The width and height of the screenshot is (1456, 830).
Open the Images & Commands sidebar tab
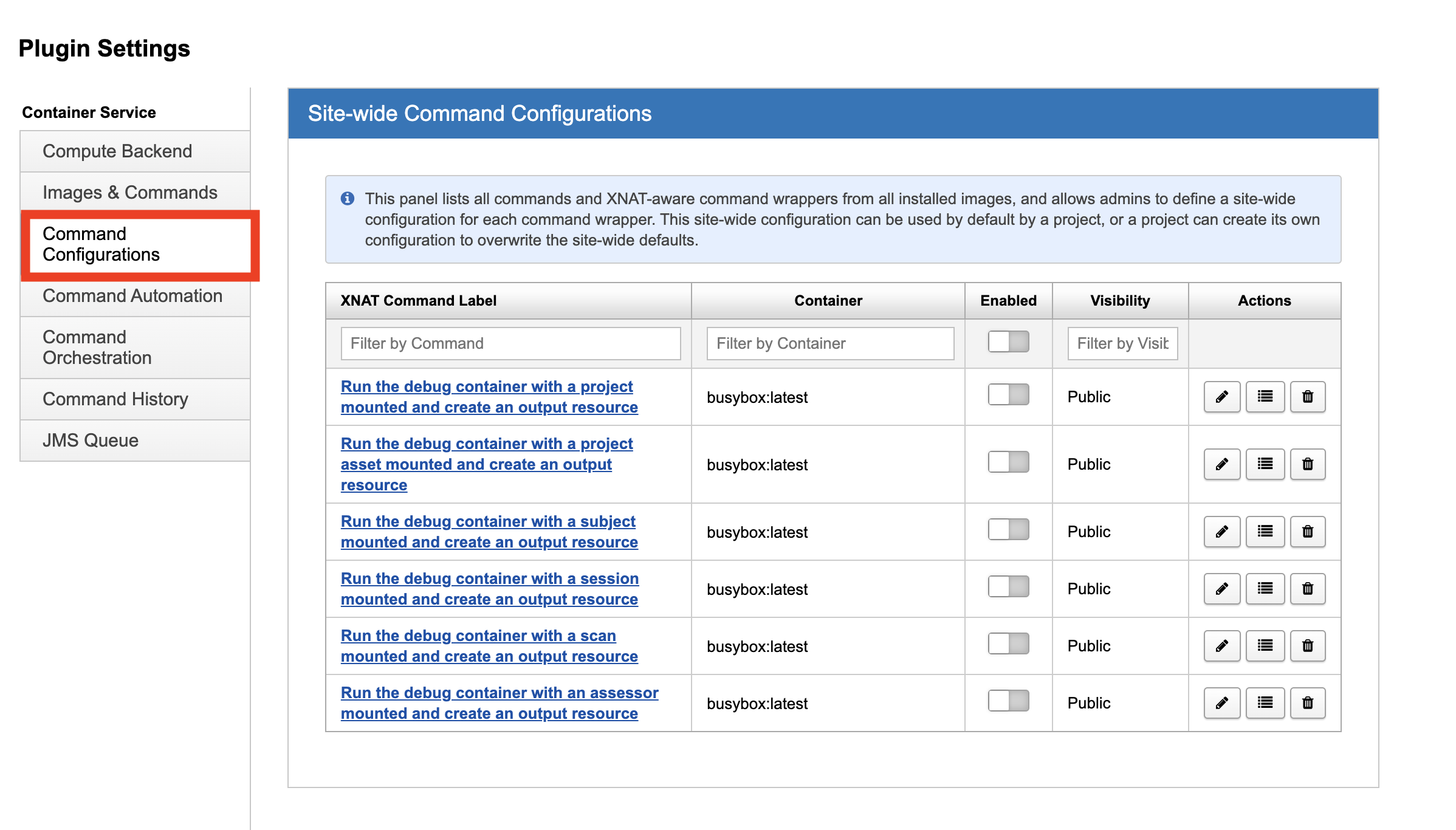point(130,193)
